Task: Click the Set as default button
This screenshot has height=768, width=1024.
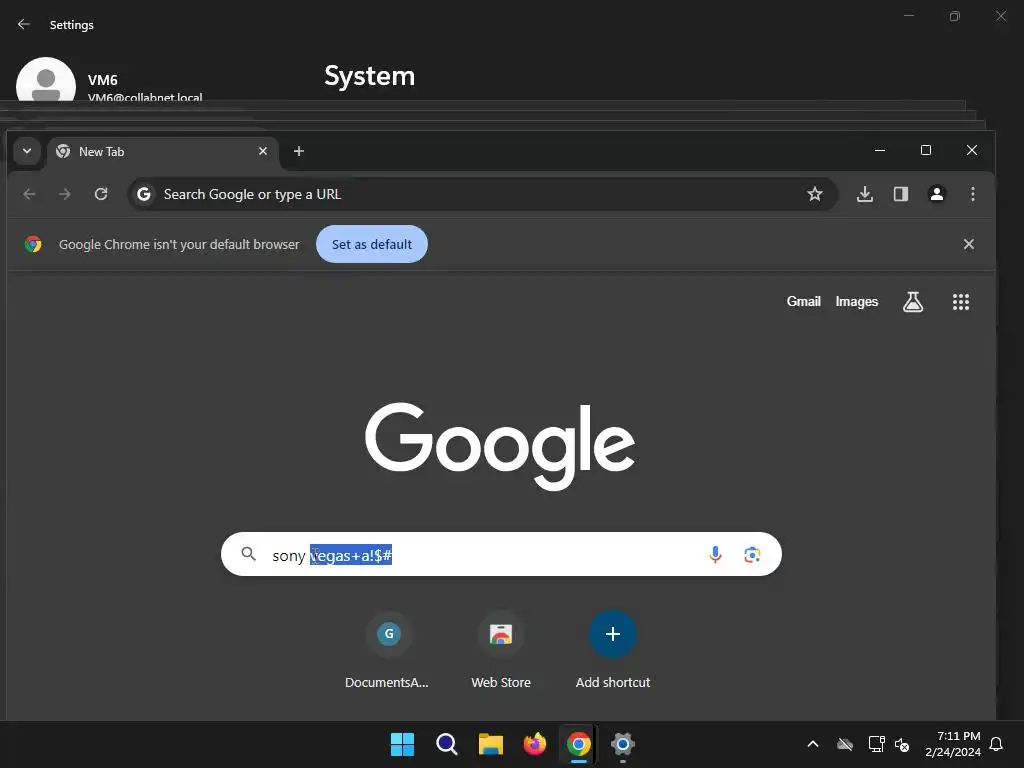Action: [x=372, y=244]
